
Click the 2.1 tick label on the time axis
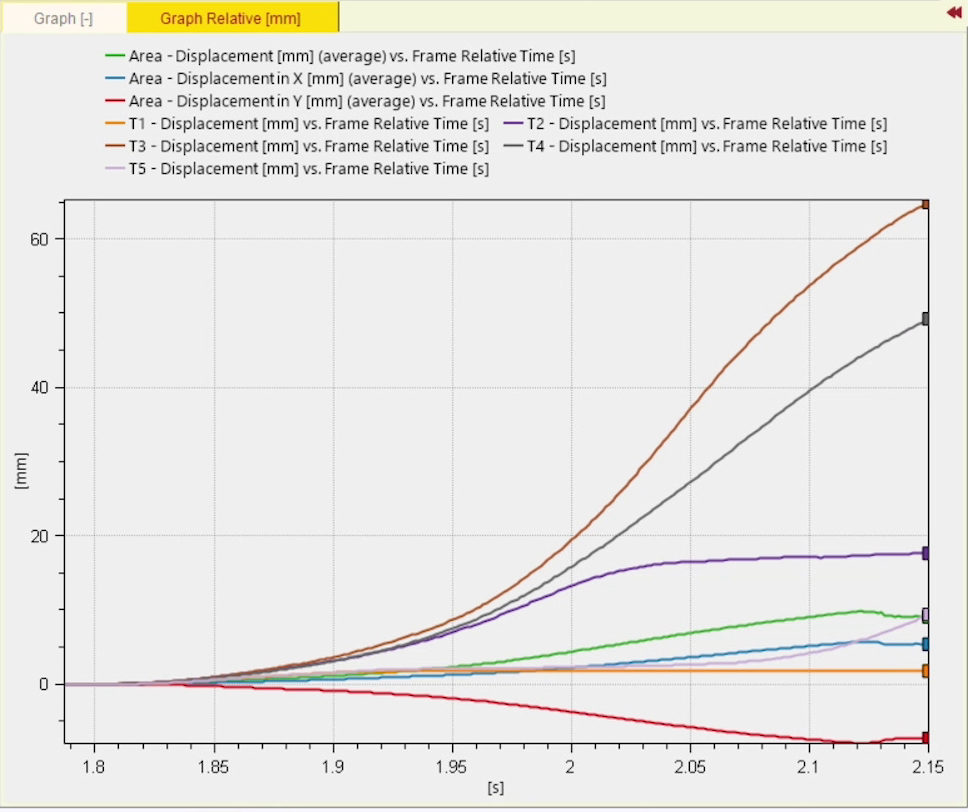(809, 767)
